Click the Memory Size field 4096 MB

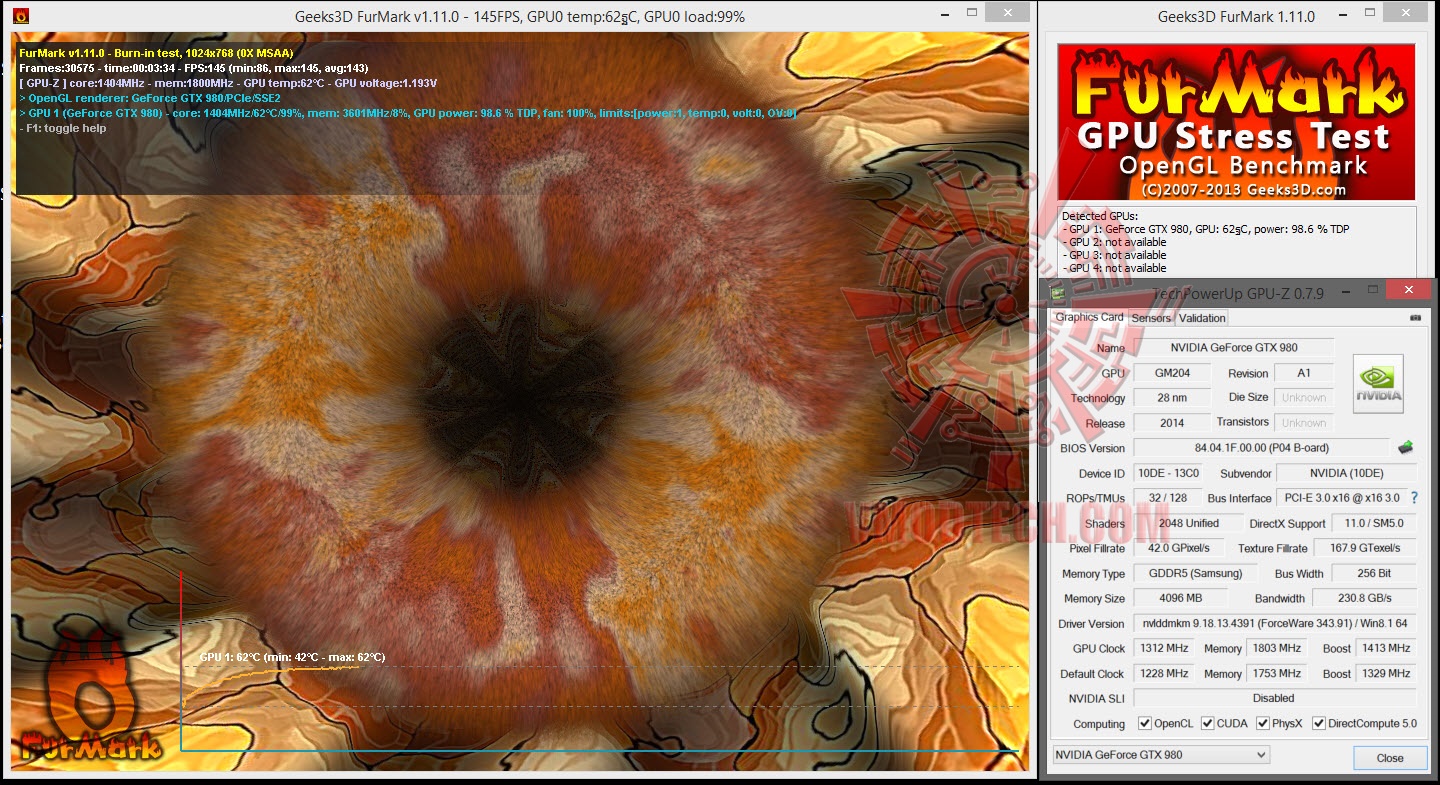tap(1180, 598)
